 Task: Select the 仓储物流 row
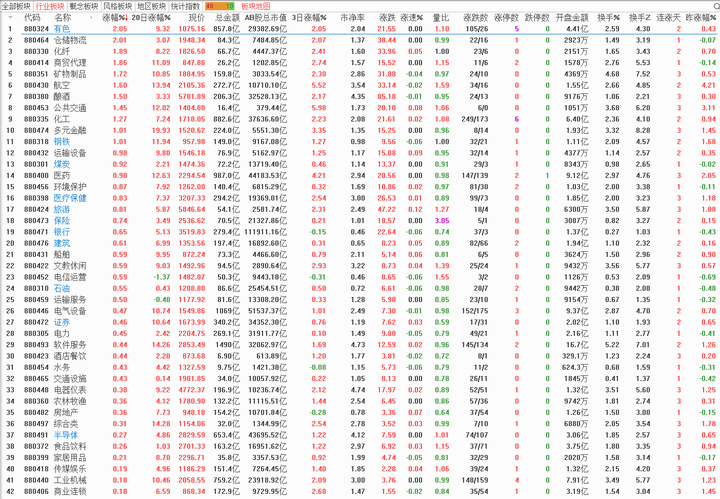(x=360, y=40)
